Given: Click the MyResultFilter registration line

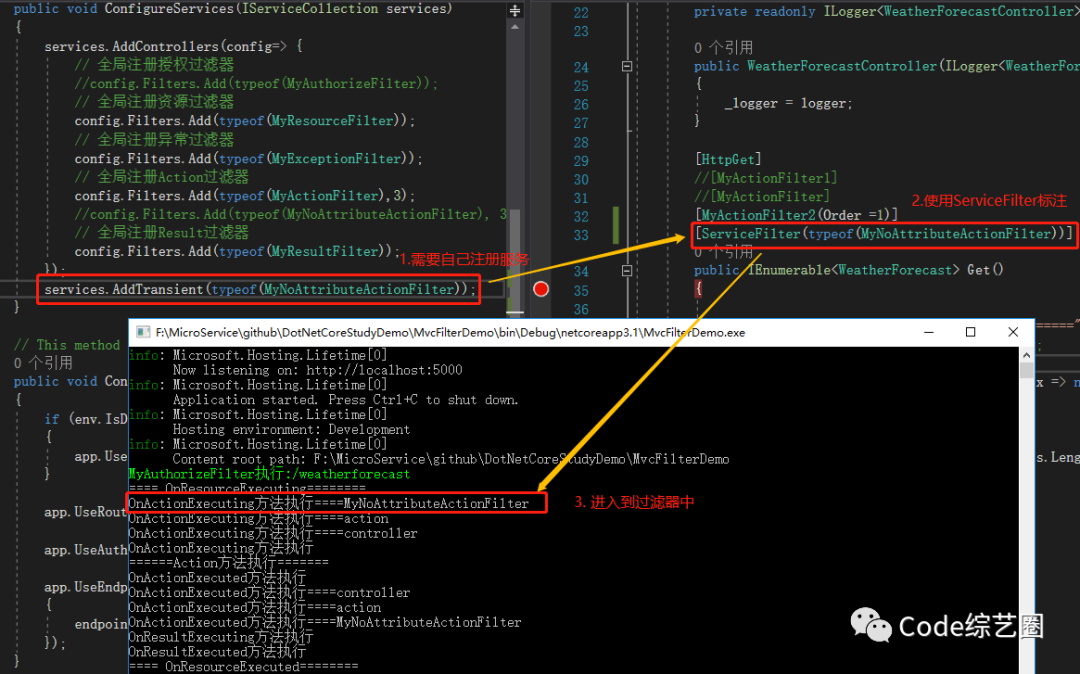Looking at the screenshot, I should coord(238,251).
